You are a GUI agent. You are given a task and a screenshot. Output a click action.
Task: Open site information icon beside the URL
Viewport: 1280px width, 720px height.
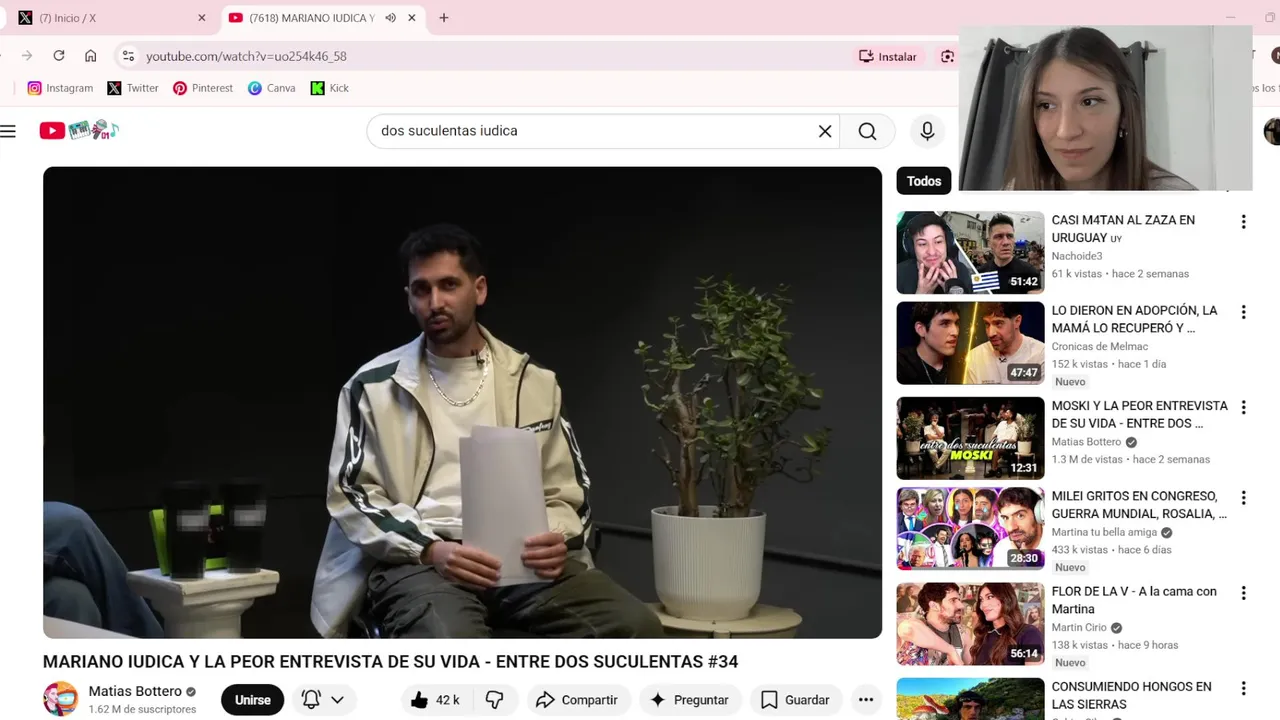128,56
